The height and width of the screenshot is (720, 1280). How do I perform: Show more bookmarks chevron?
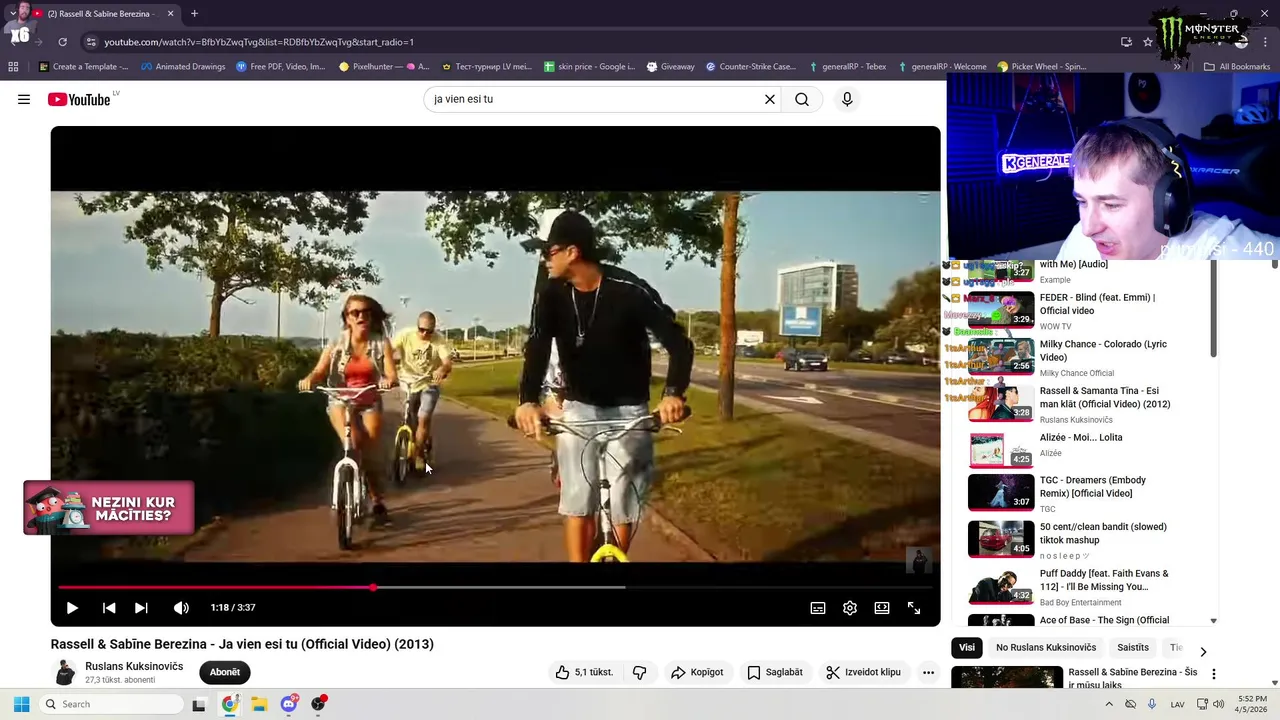click(1177, 67)
